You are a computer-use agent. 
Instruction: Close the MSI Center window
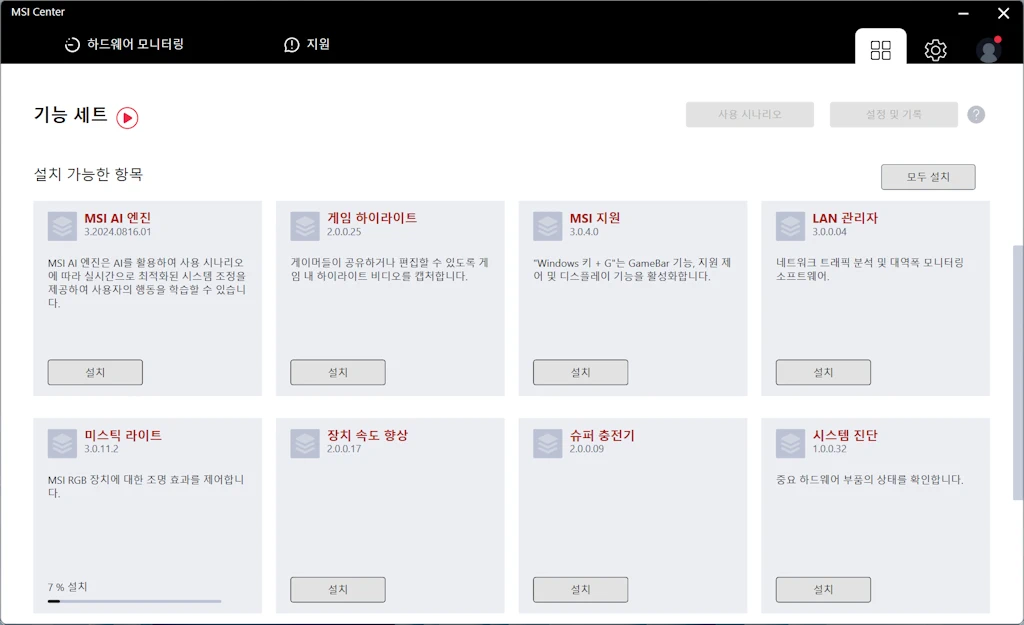coord(1004,13)
